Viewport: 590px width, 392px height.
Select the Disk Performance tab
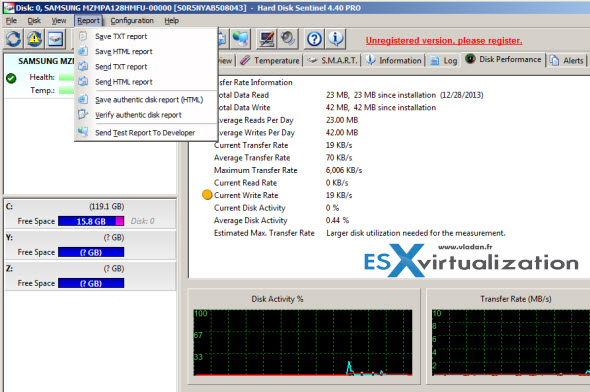click(x=503, y=59)
